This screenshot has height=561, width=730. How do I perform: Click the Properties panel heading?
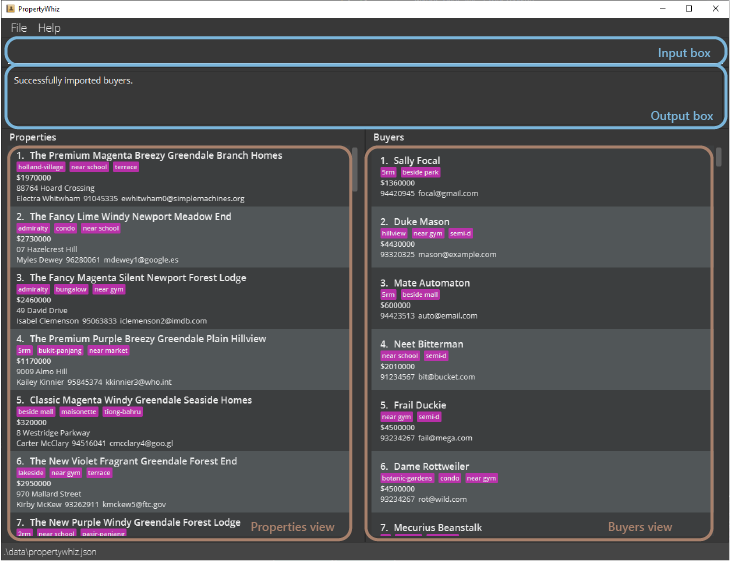(33, 137)
